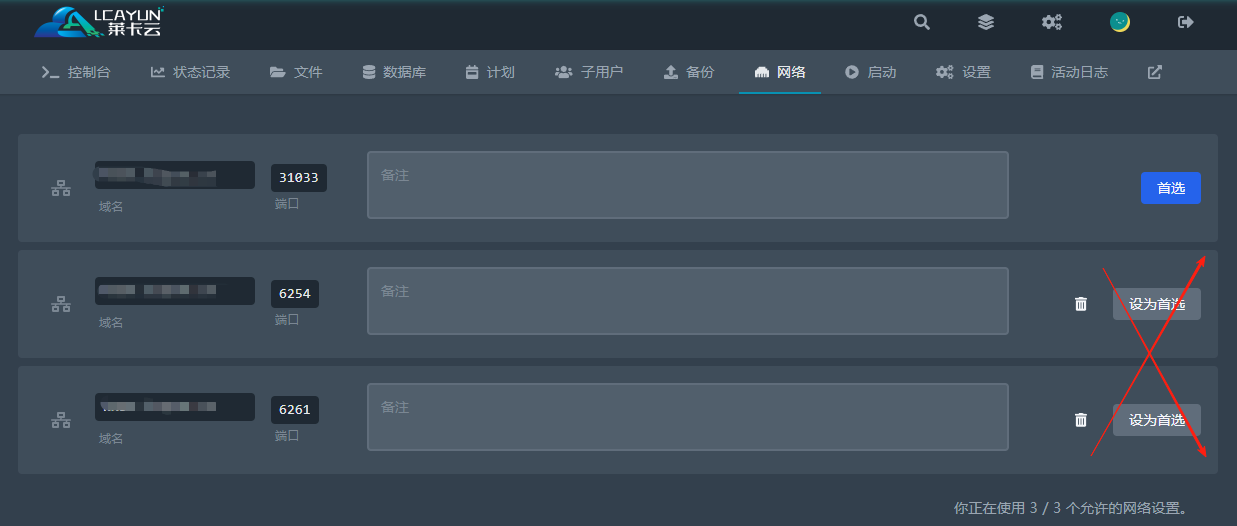The image size is (1237, 526).
Task: Click the external link icon in nav
Action: (1155, 72)
